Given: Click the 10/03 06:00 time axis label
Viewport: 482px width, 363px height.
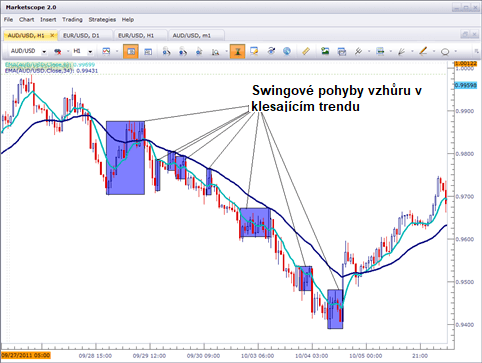Looking at the screenshot, I should click(258, 356).
